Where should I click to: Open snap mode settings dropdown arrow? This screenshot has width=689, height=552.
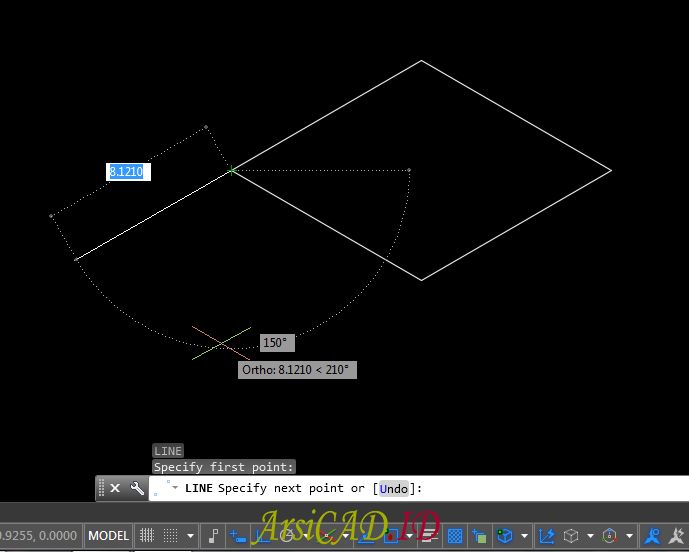(x=190, y=536)
